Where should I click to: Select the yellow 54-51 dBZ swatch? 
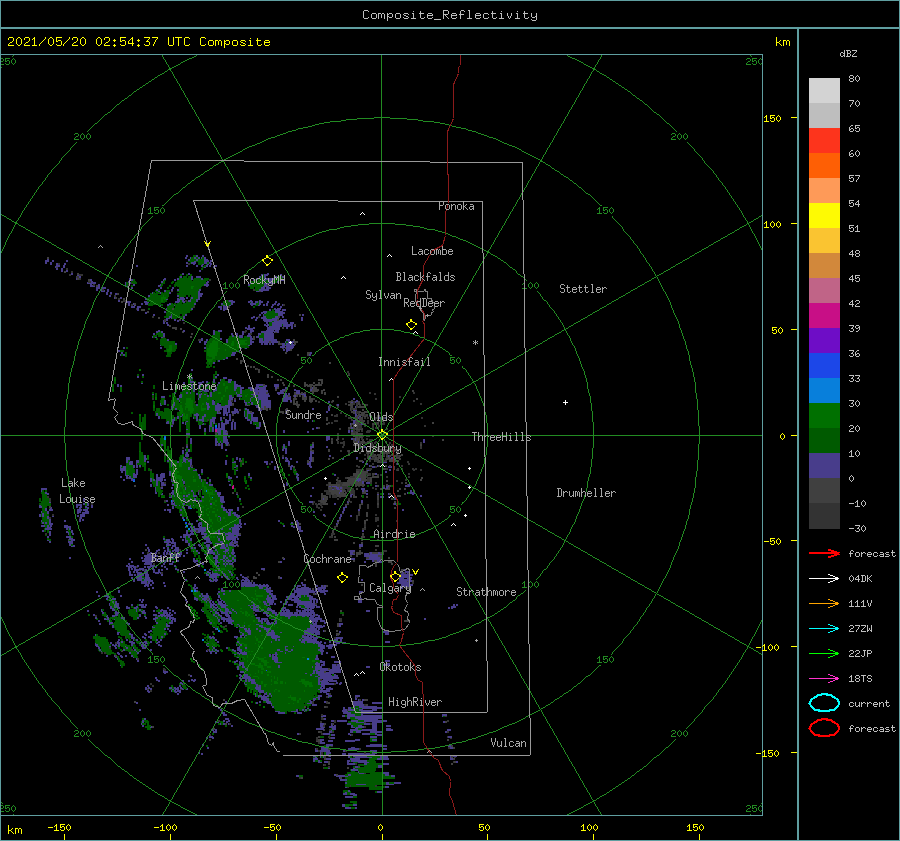[x=824, y=216]
